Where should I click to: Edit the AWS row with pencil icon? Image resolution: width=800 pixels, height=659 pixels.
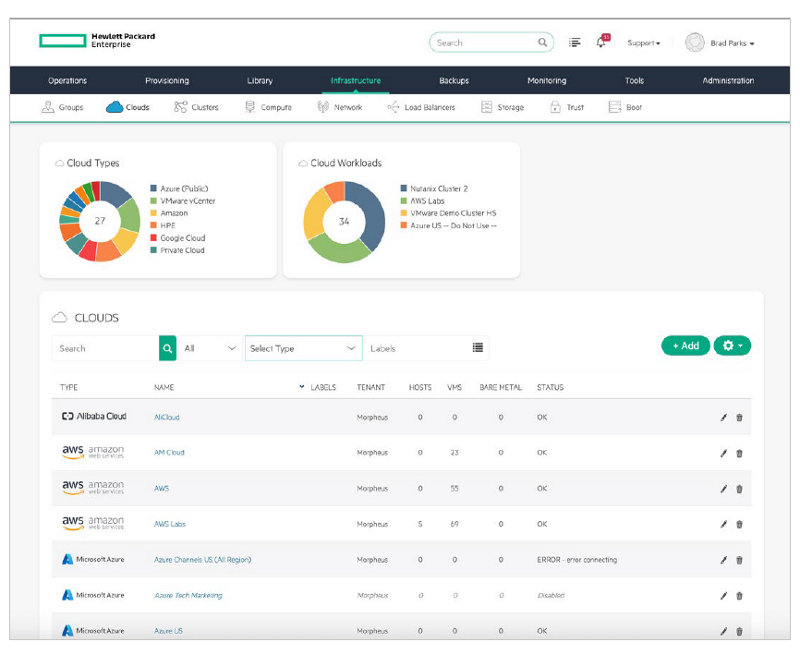point(723,489)
